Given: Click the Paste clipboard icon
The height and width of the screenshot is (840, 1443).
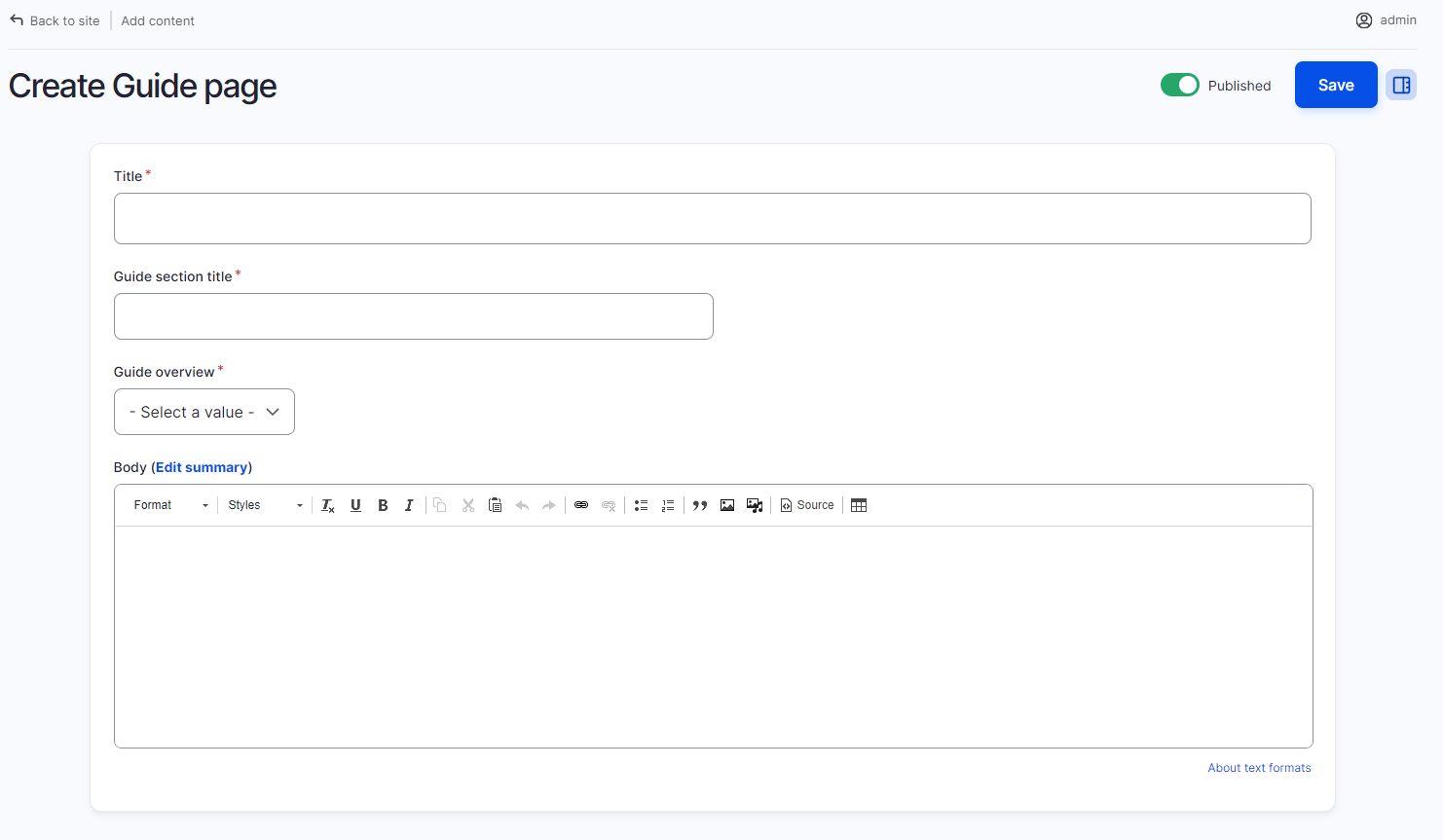Looking at the screenshot, I should click(495, 505).
